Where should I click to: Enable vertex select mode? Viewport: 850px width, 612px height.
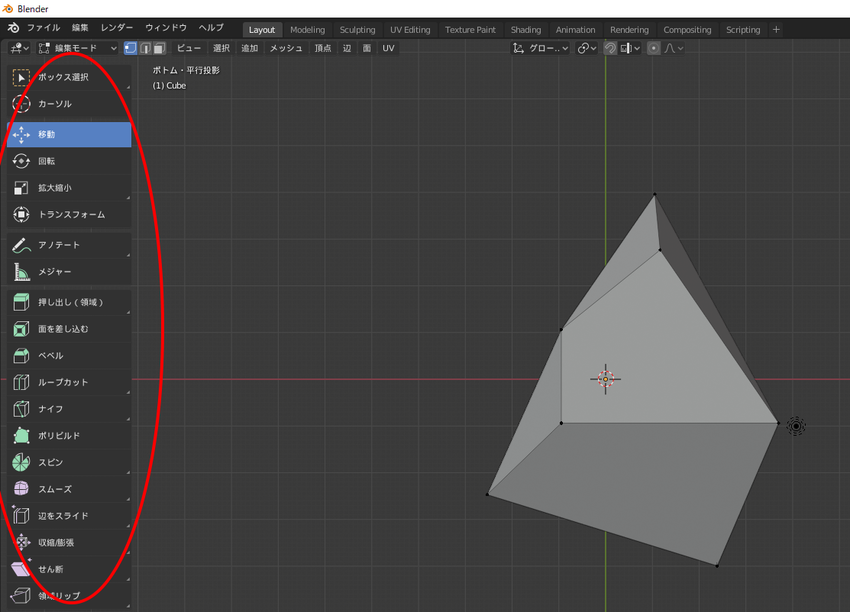pyautogui.click(x=130, y=48)
